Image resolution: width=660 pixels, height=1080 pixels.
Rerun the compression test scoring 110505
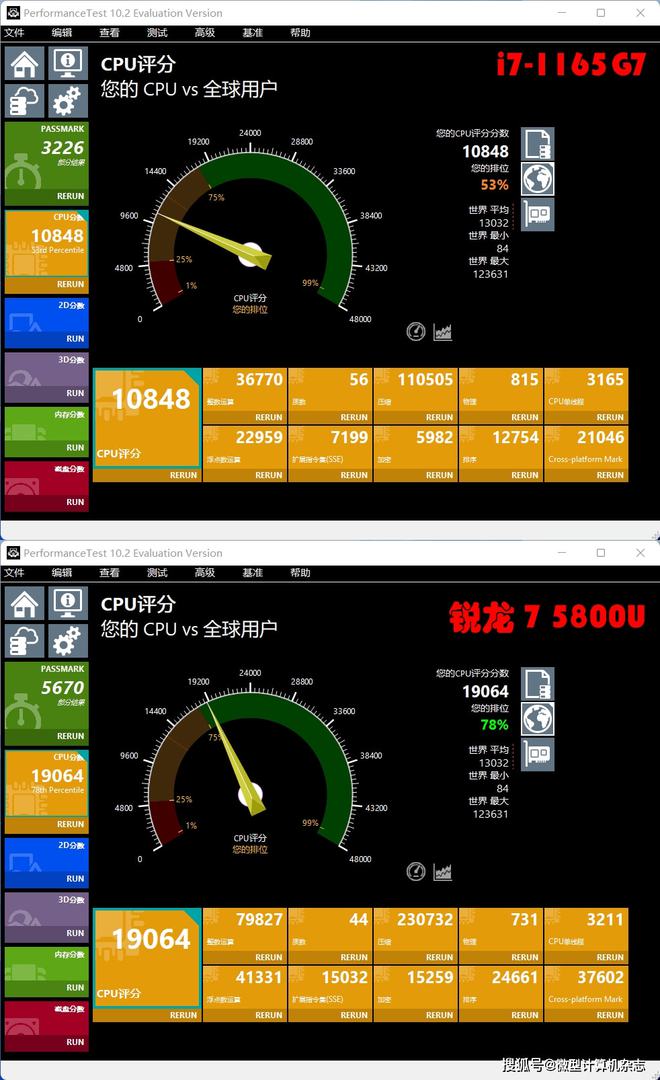pyautogui.click(x=440, y=417)
